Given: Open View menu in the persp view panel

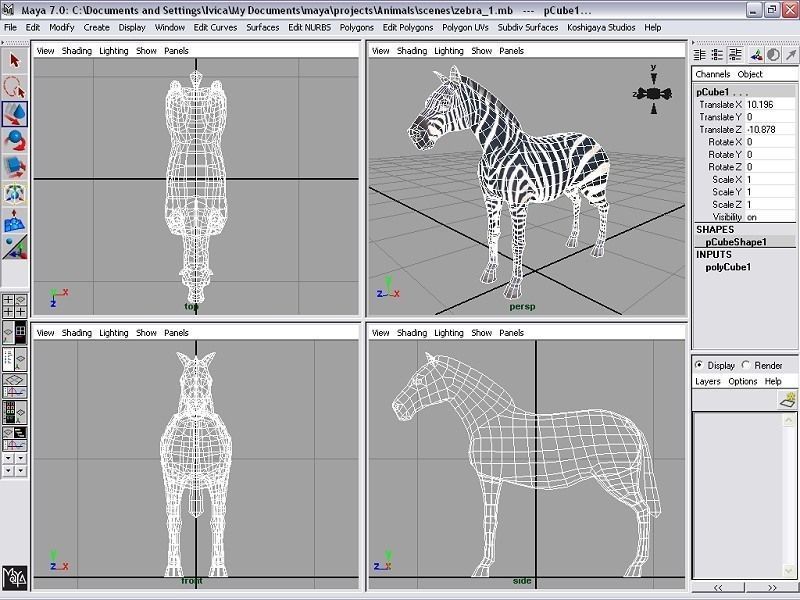Looking at the screenshot, I should 380,51.
